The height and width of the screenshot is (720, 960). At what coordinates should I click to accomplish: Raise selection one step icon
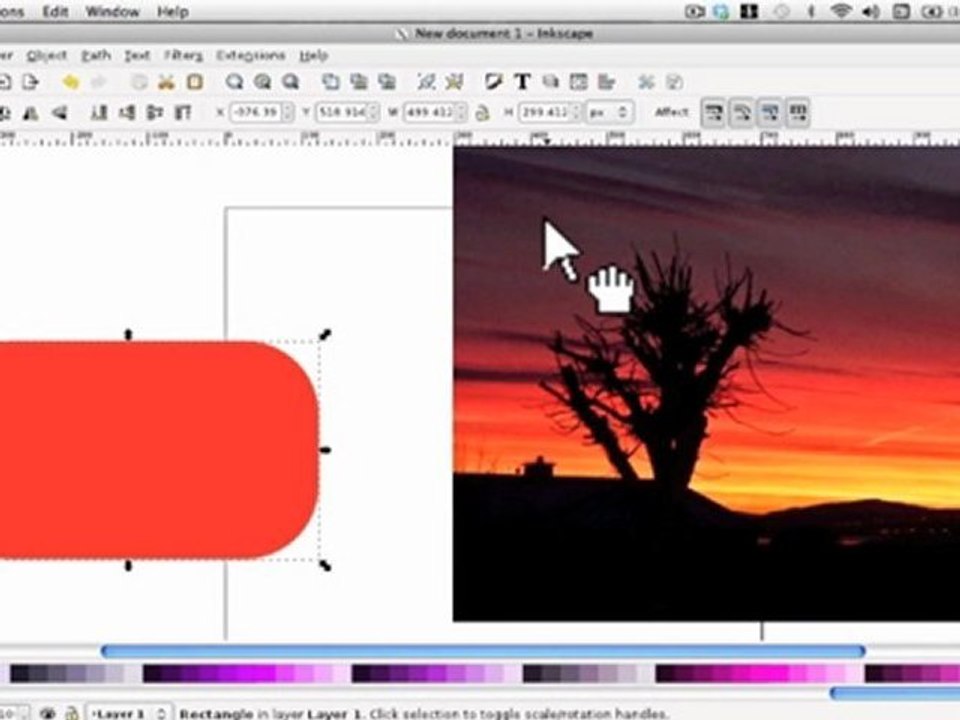tap(155, 113)
